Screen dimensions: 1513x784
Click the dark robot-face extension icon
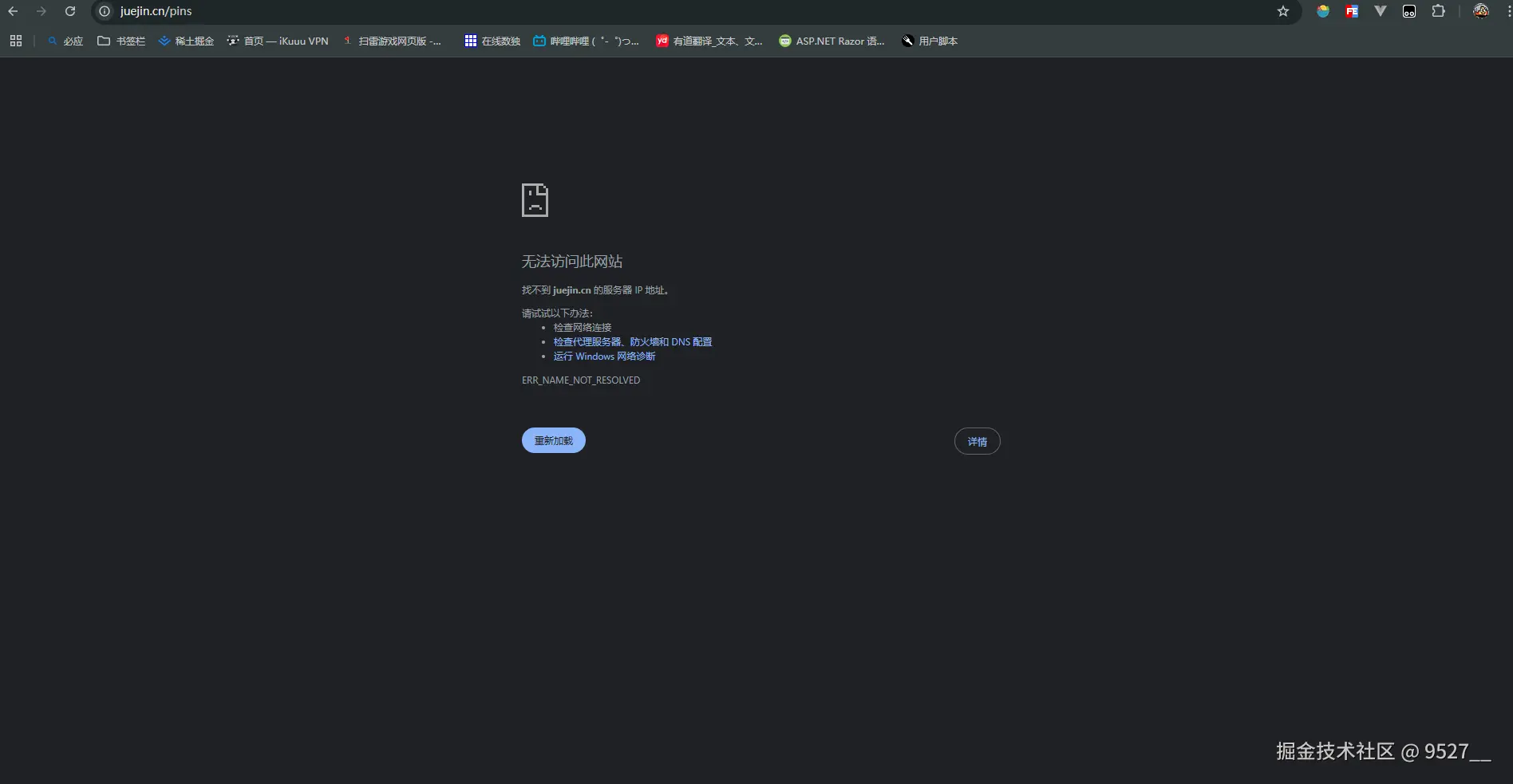pyautogui.click(x=1409, y=11)
